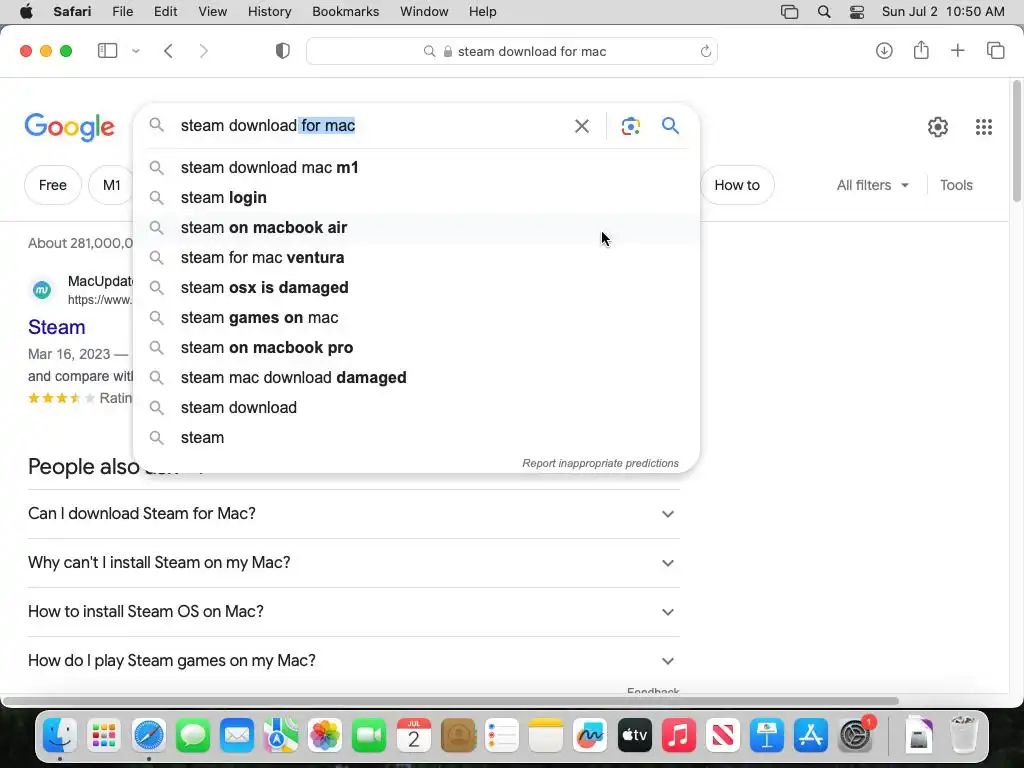Open Music from the Dock
Screen dimensions: 1024x768
click(x=679, y=735)
